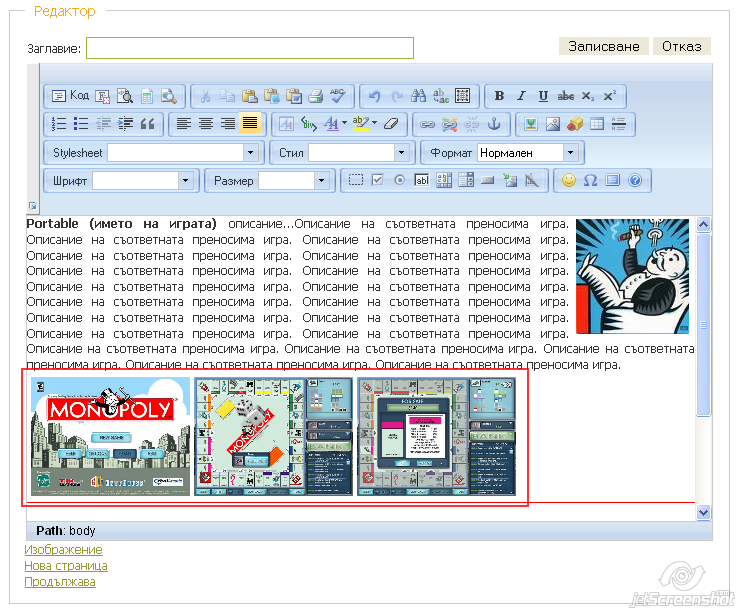Viewport: 740px width, 613px height.
Task: Toggle Superscript formatting
Action: [x=609, y=96]
